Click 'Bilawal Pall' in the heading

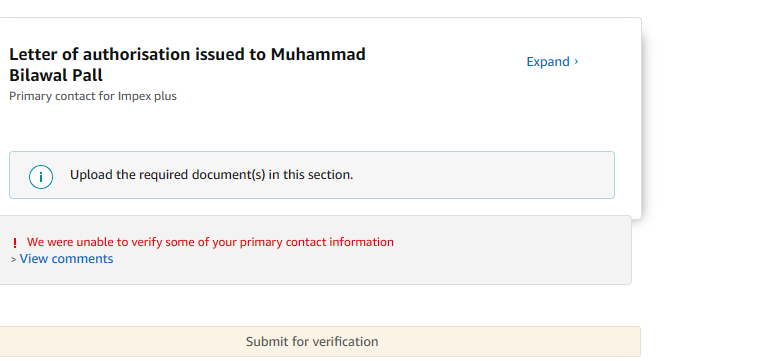point(56,75)
